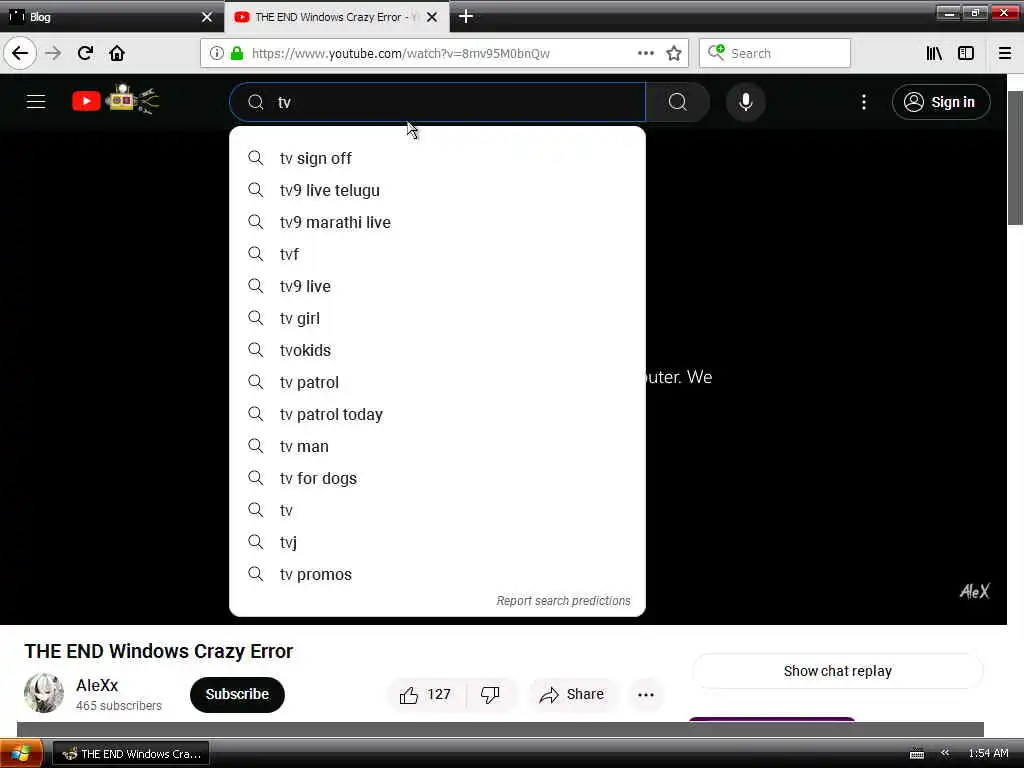Subscribe to the AleXx channel
This screenshot has width=1024, height=768.
(x=237, y=694)
